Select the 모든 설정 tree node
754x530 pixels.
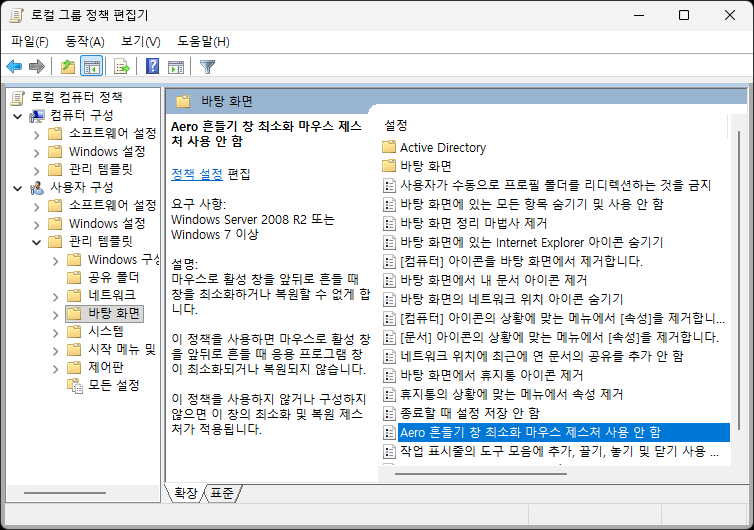point(113,385)
